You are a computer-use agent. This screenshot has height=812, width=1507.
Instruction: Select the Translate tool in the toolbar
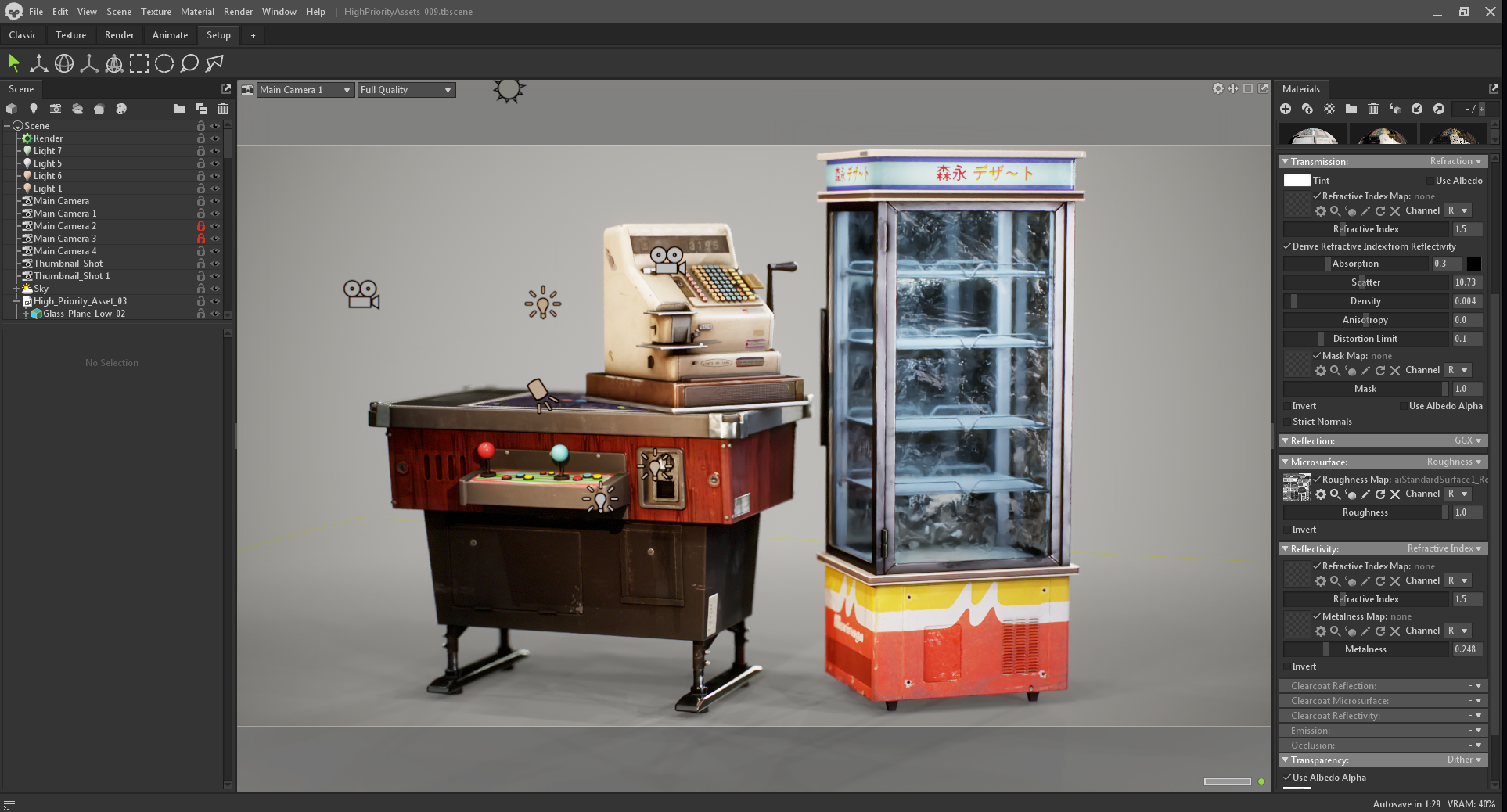pyautogui.click(x=38, y=63)
